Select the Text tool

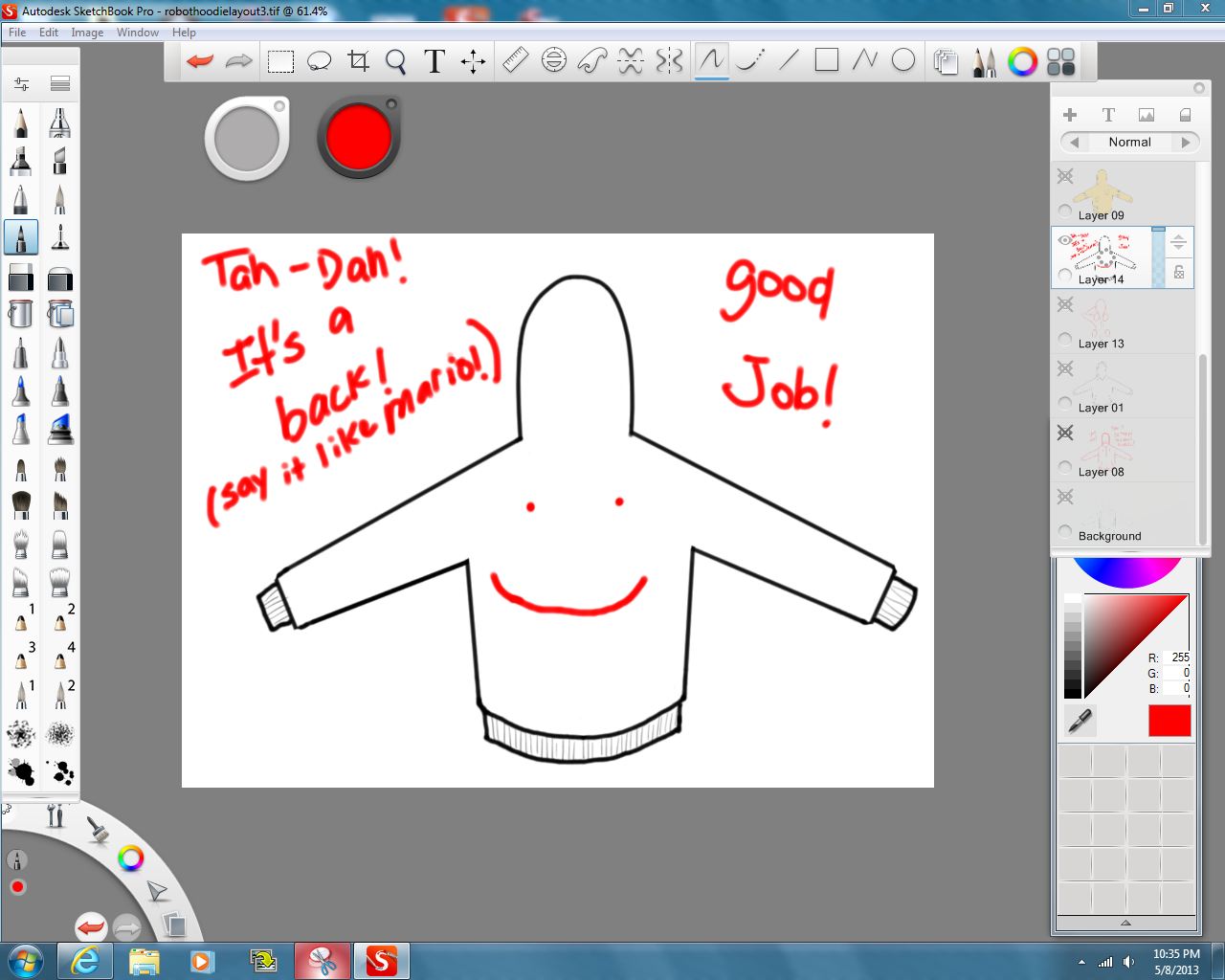tap(434, 60)
